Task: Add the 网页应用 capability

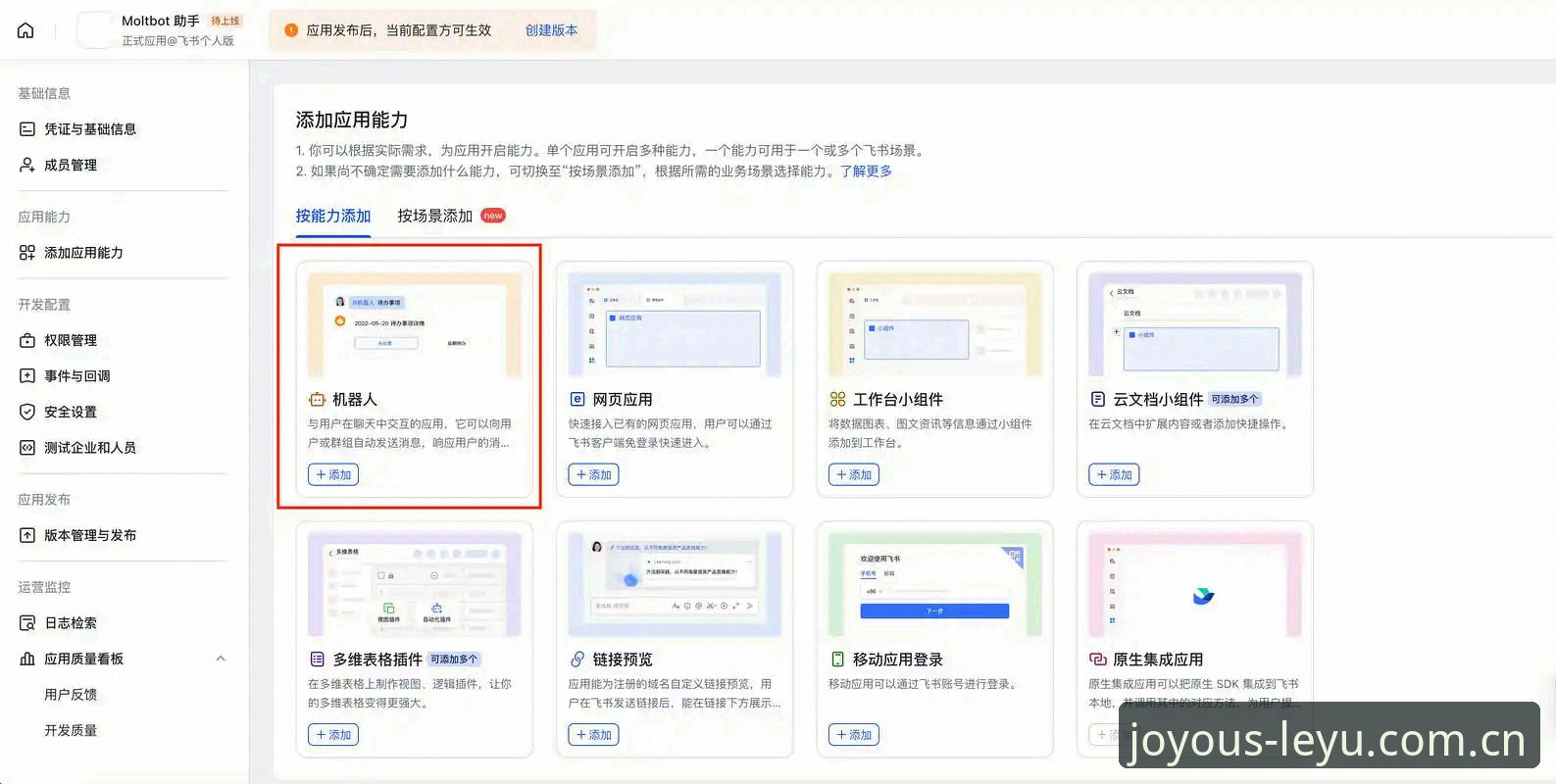Action: pyautogui.click(x=593, y=474)
